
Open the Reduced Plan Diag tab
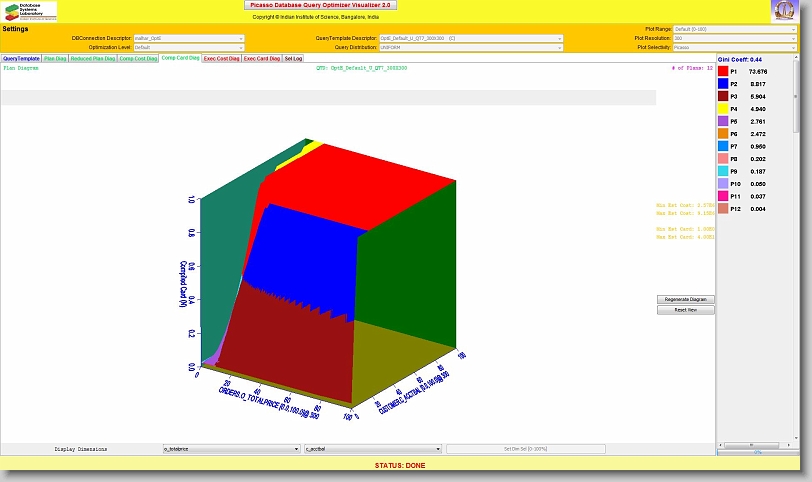[x=93, y=59]
